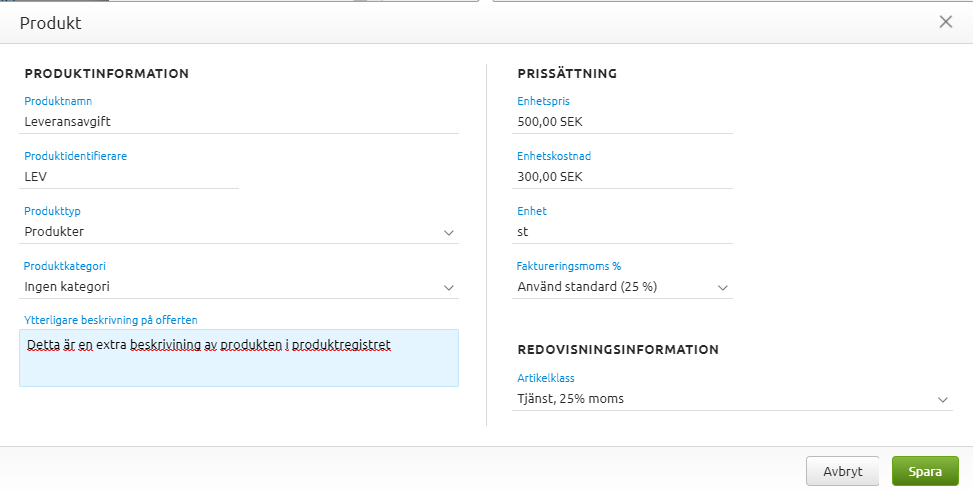This screenshot has width=973, height=493.
Task: Focus the Enhet field containing st
Action: coord(624,231)
